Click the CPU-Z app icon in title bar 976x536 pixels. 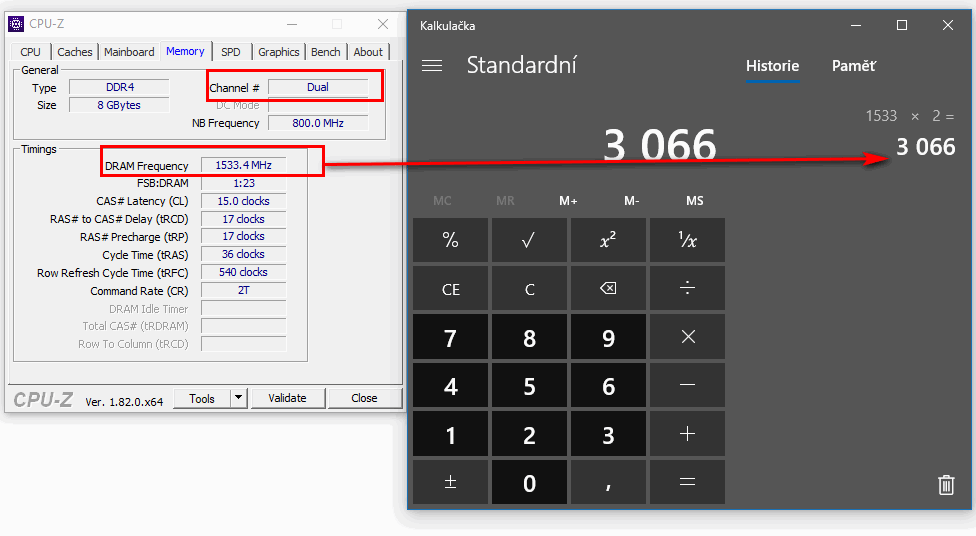(16, 24)
